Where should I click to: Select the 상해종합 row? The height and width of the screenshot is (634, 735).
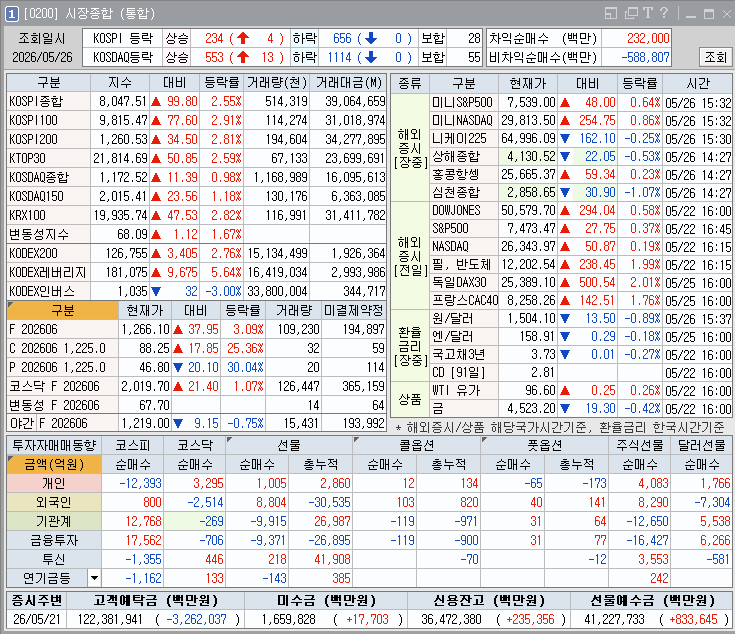(x=580, y=157)
